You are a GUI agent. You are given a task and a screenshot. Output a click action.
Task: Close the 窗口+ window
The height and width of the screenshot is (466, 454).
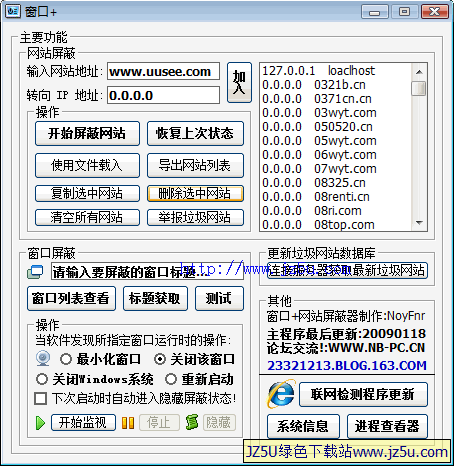point(435,12)
